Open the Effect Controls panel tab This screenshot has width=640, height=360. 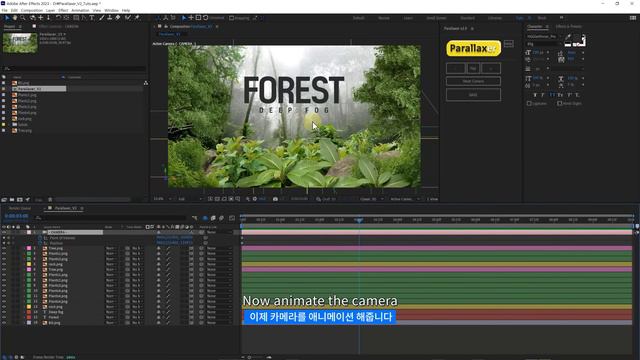[x=58, y=27]
